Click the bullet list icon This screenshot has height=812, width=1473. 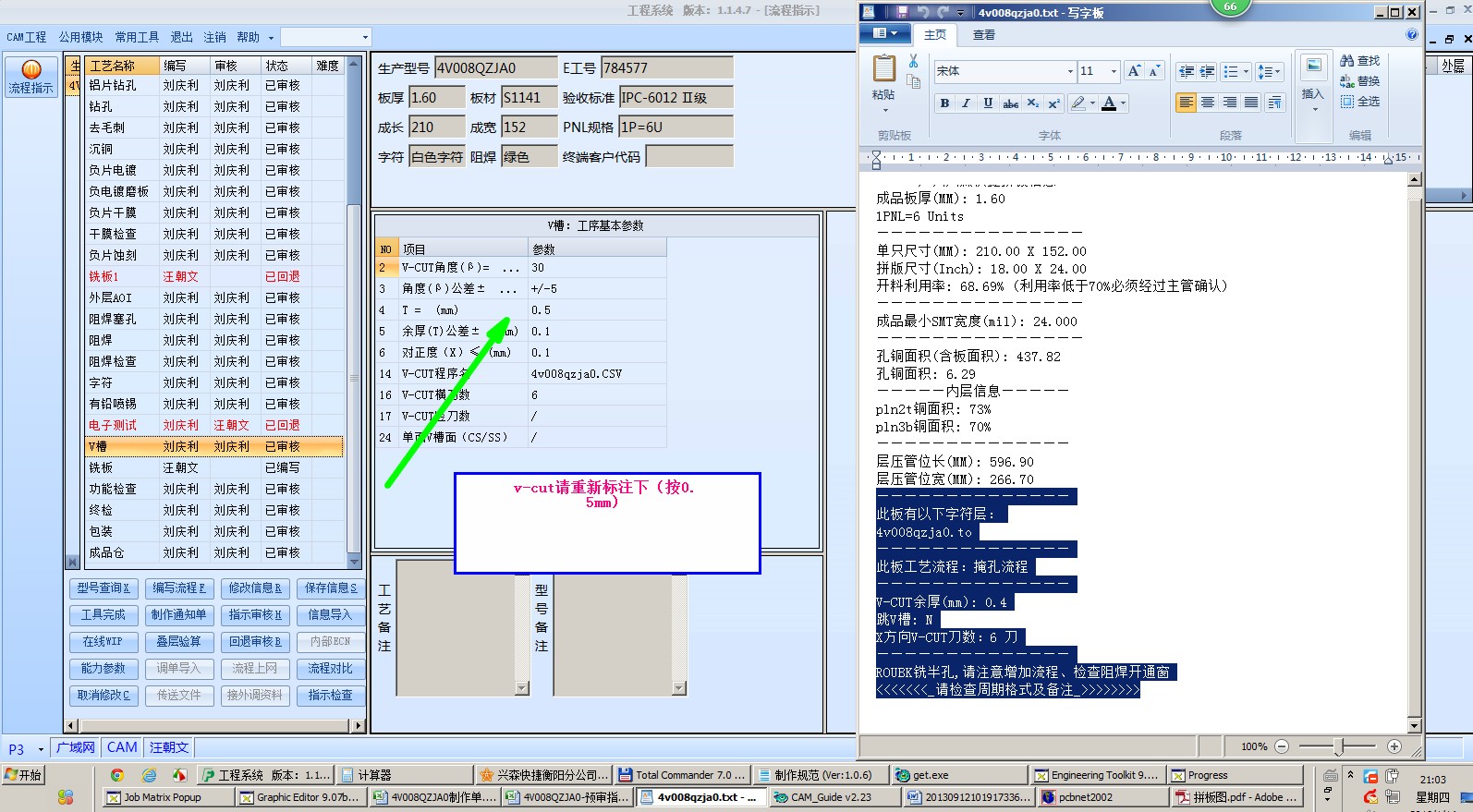1230,71
